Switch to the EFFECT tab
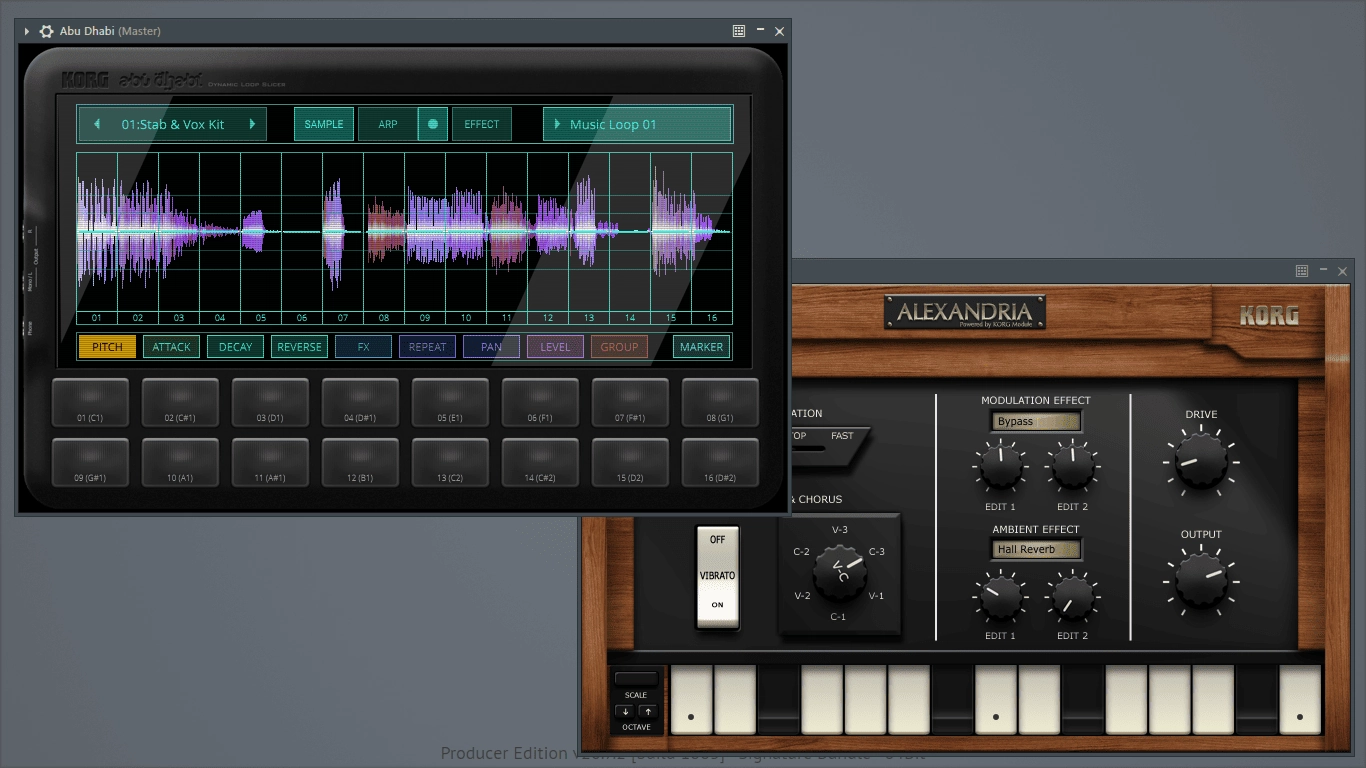The width and height of the screenshot is (1366, 768). pos(482,124)
